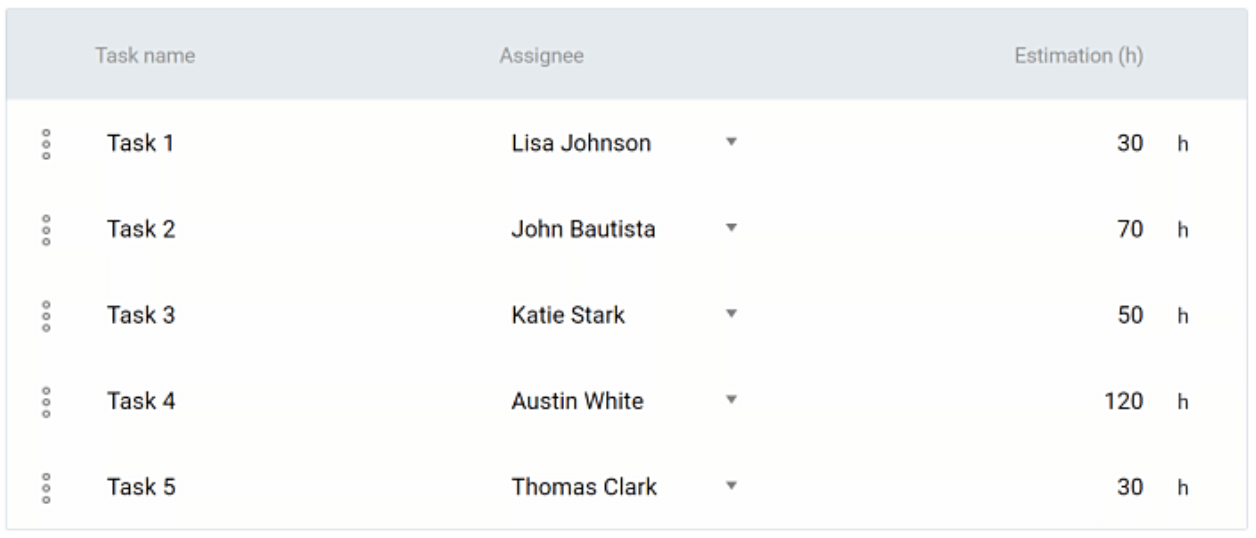Click the Estimation (h) column header

pyautogui.click(x=1078, y=57)
